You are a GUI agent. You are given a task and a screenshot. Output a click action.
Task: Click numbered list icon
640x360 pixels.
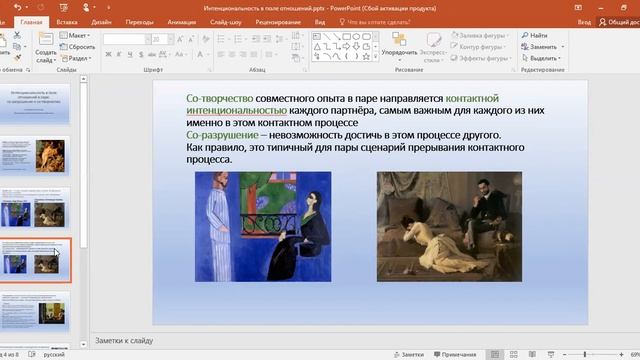[x=238, y=39]
